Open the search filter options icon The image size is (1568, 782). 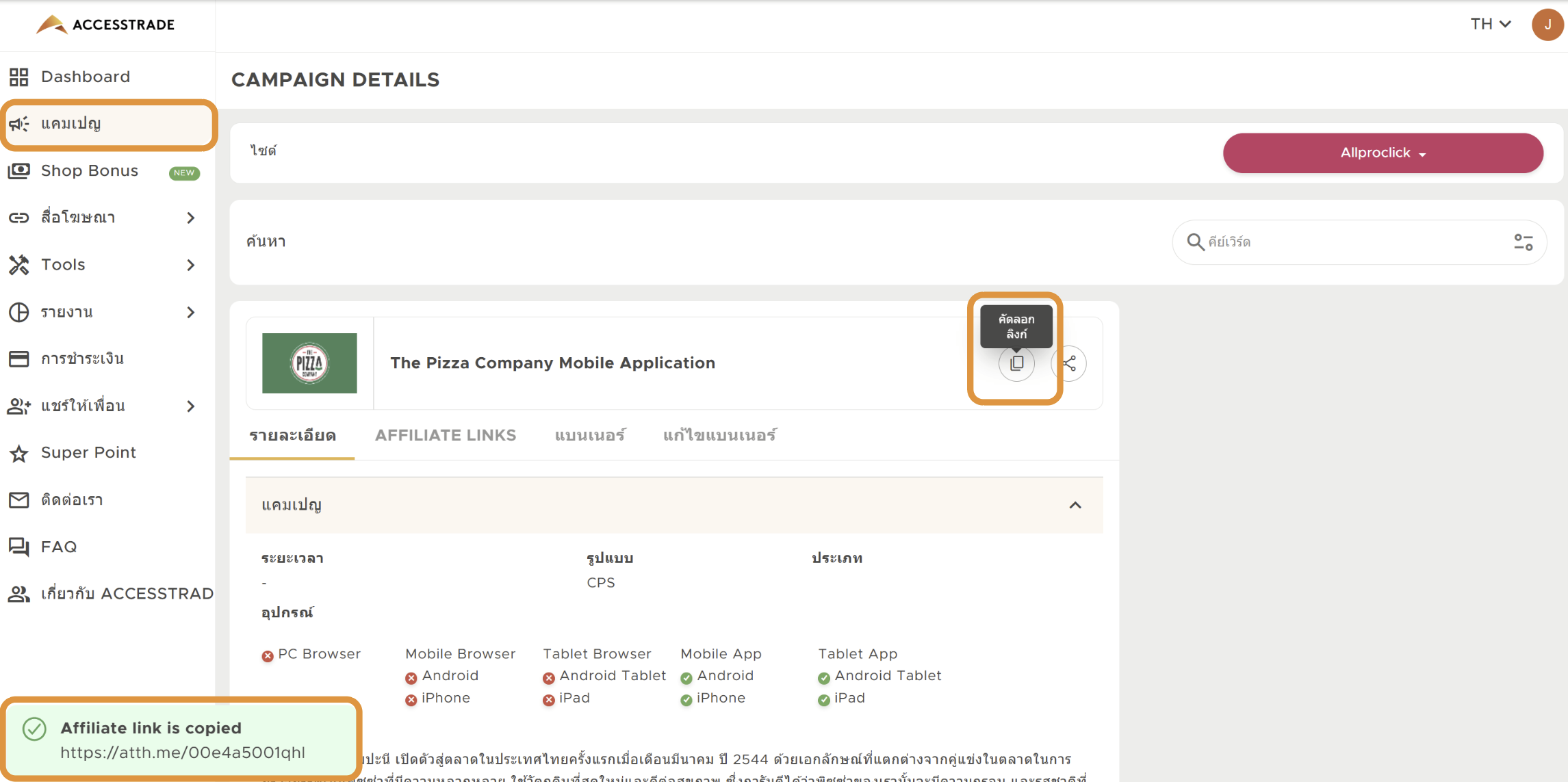coord(1523,242)
